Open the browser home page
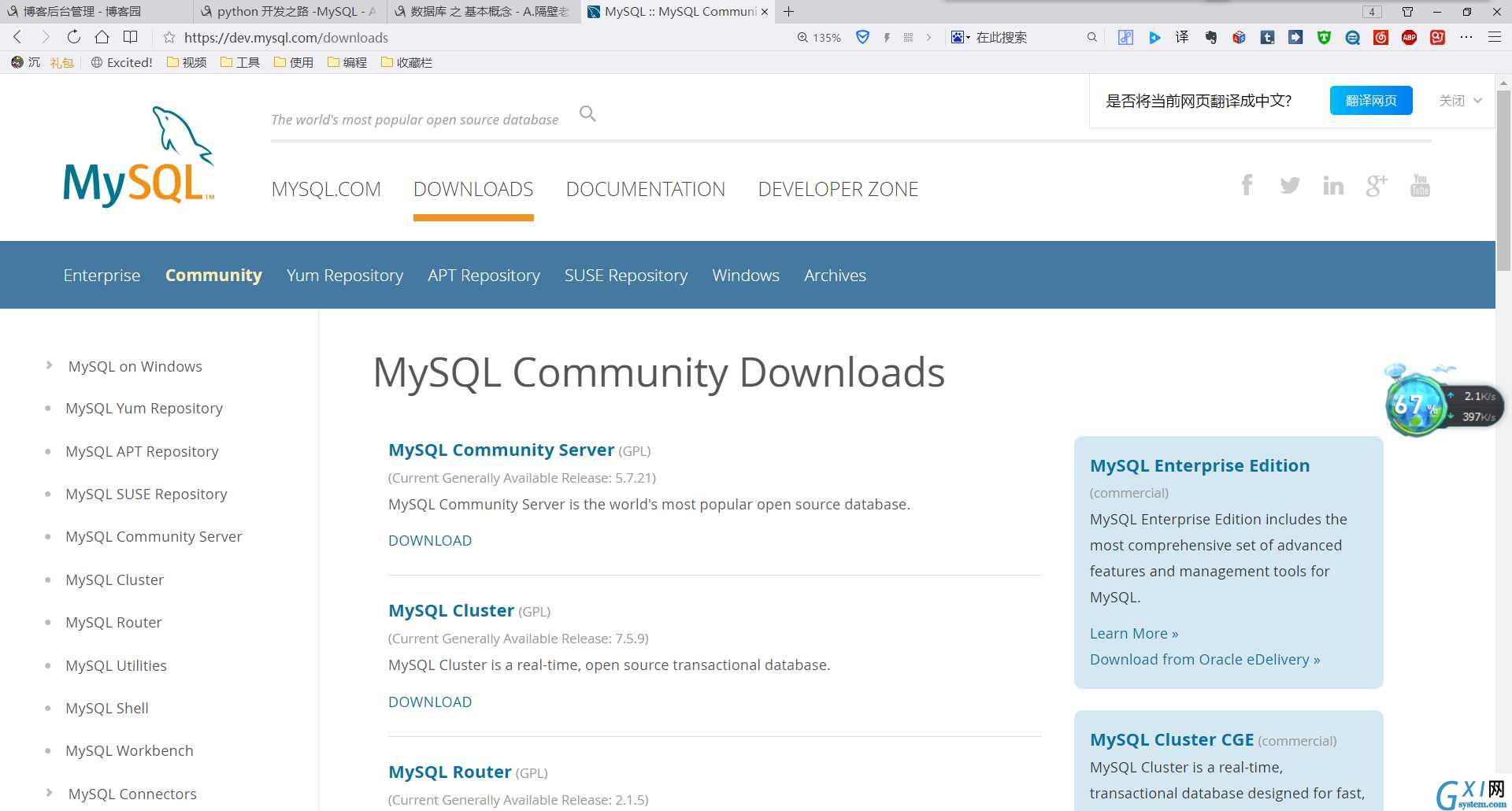 click(102, 37)
